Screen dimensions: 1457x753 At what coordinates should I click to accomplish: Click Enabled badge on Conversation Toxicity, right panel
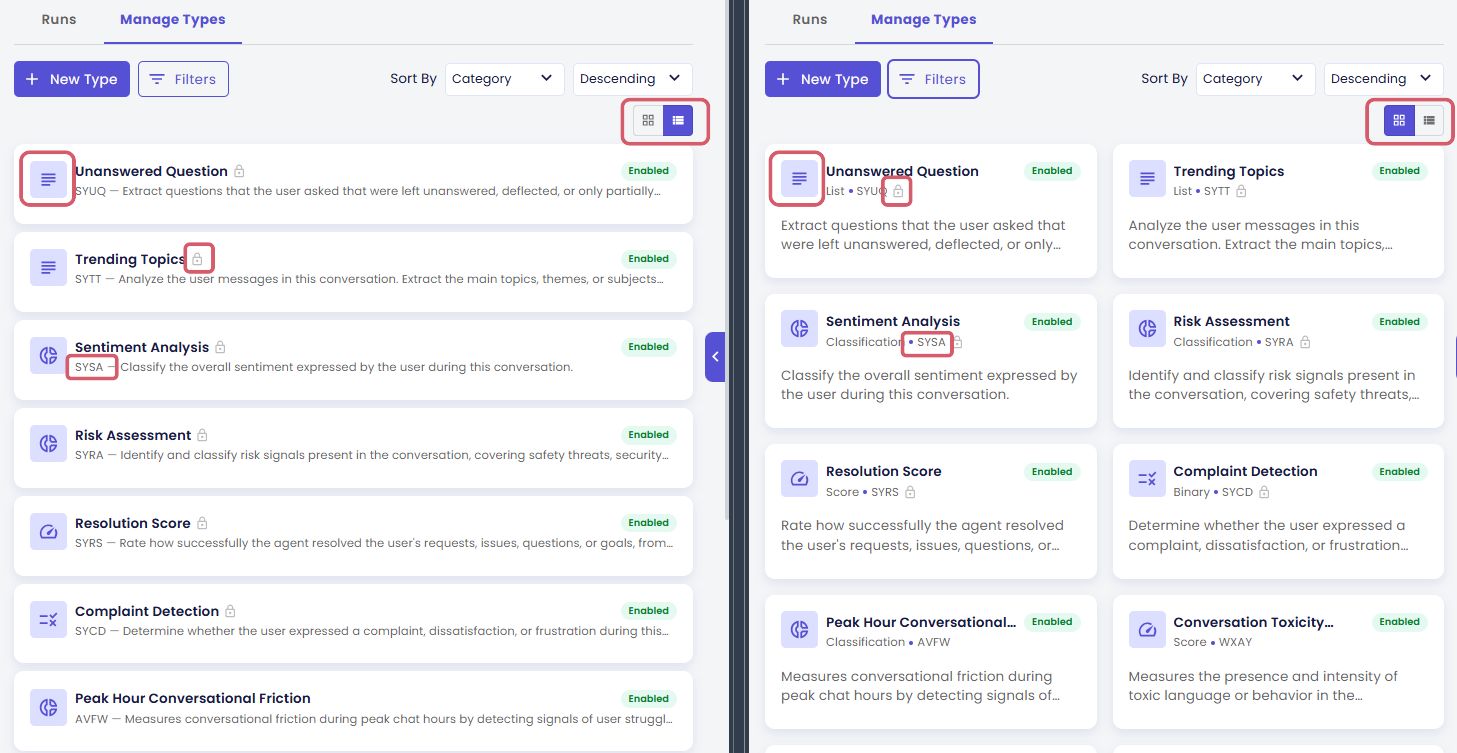click(x=1400, y=622)
